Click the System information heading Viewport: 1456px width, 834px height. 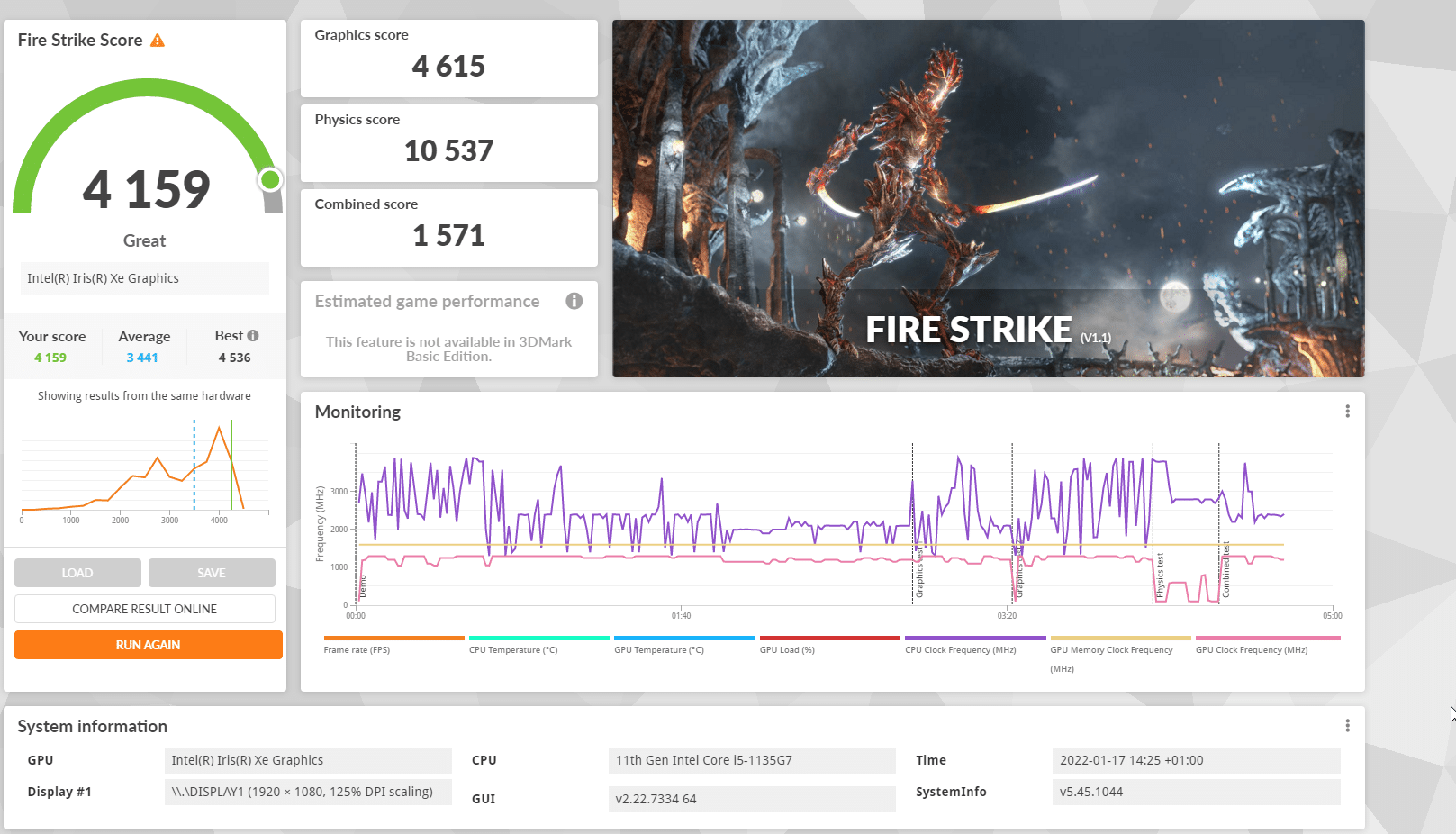click(x=93, y=726)
